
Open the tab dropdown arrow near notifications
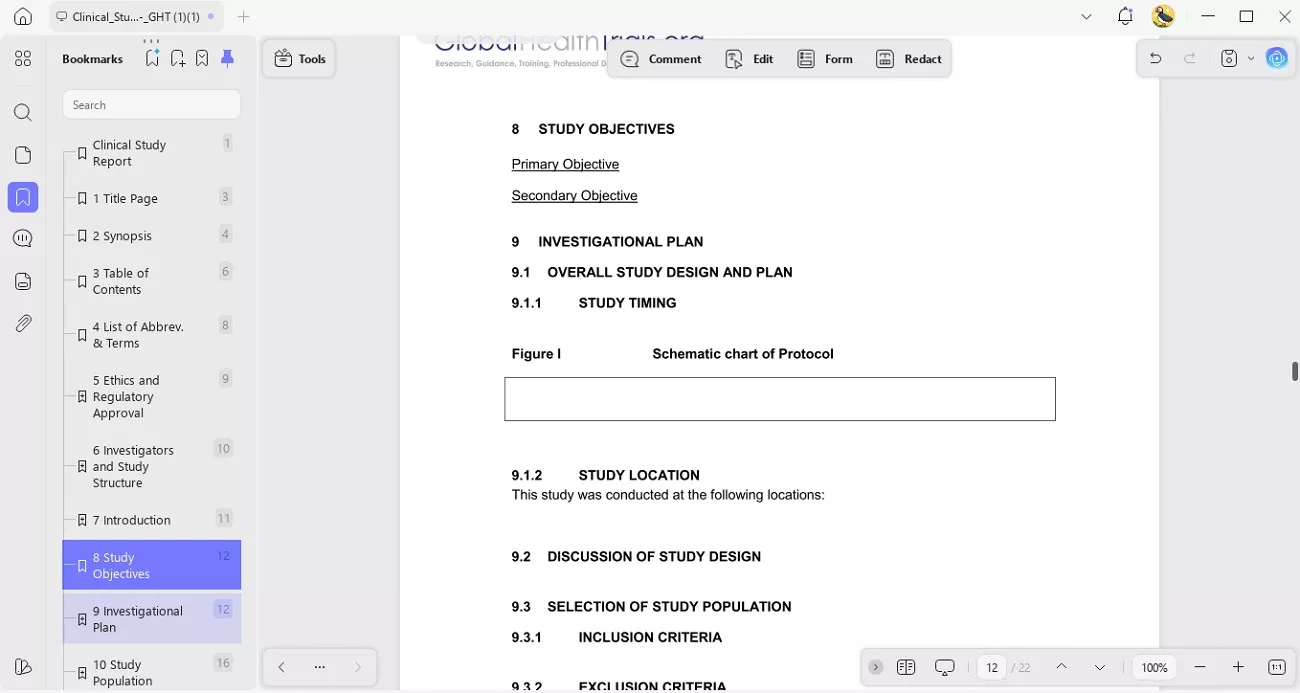click(x=1086, y=17)
